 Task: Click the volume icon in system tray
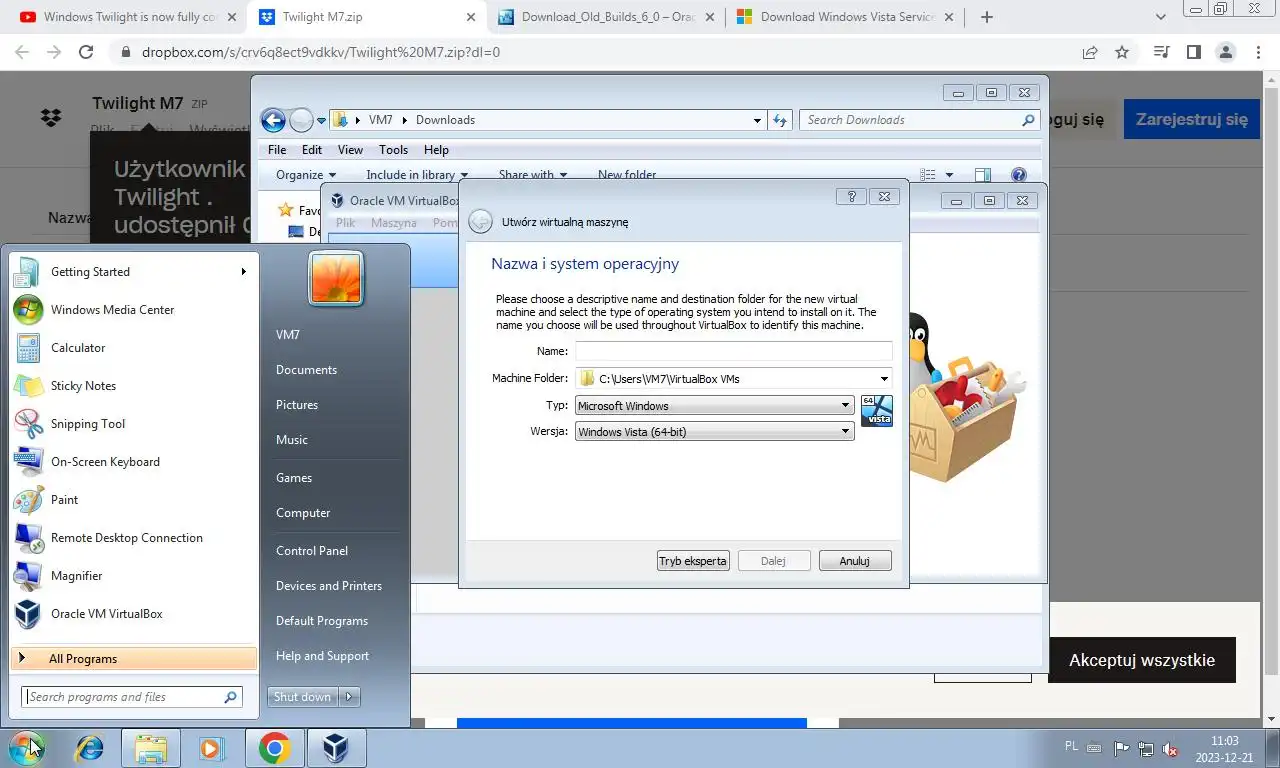pyautogui.click(x=1168, y=748)
